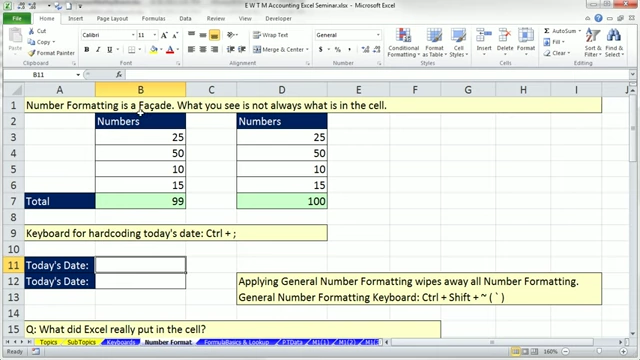
Task: Toggle Top Align button
Action: [191, 35]
